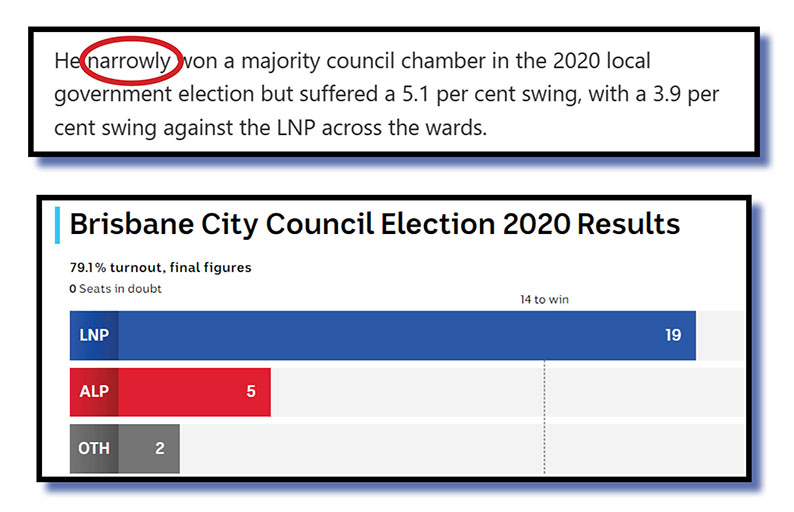This screenshot has width=794, height=512.
Task: Click the blue LNP results bar
Action: (400, 335)
